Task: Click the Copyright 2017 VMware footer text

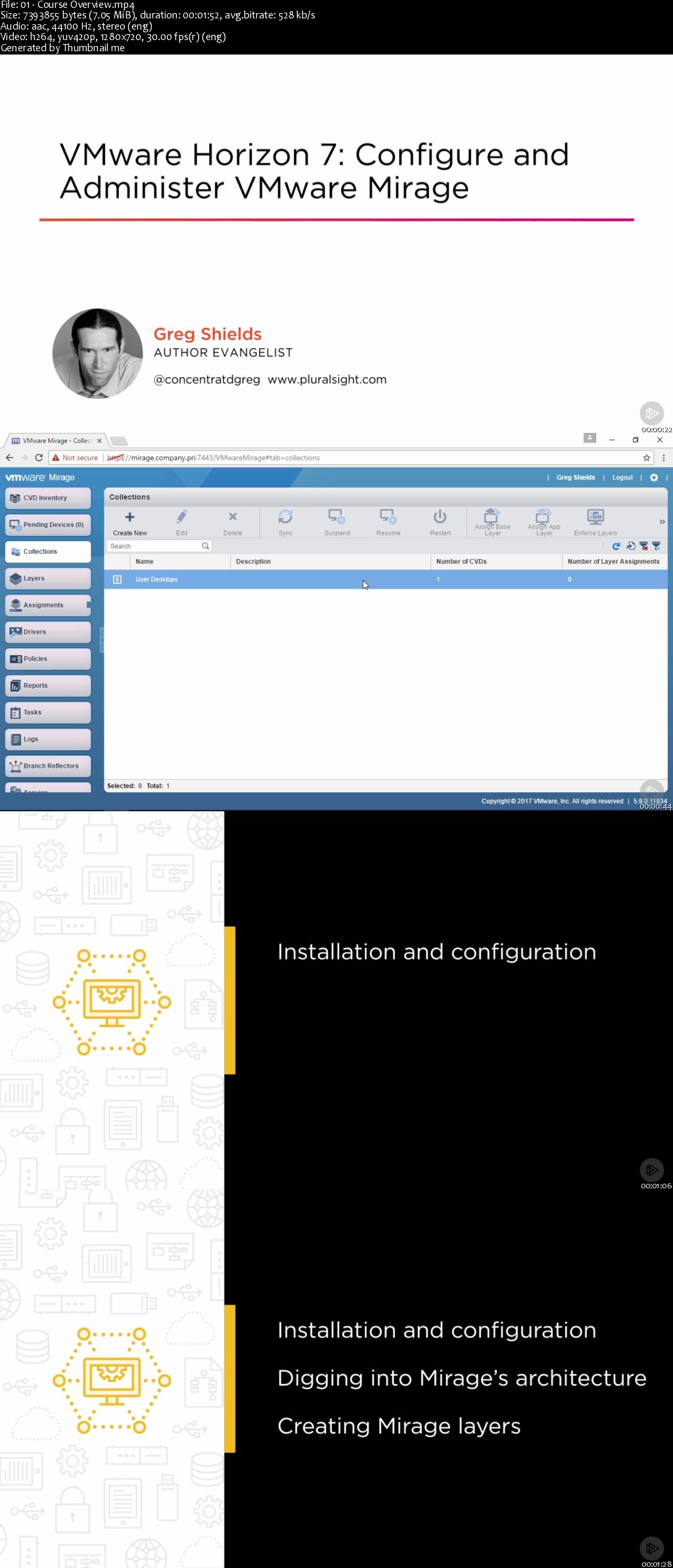Action: tap(552, 801)
